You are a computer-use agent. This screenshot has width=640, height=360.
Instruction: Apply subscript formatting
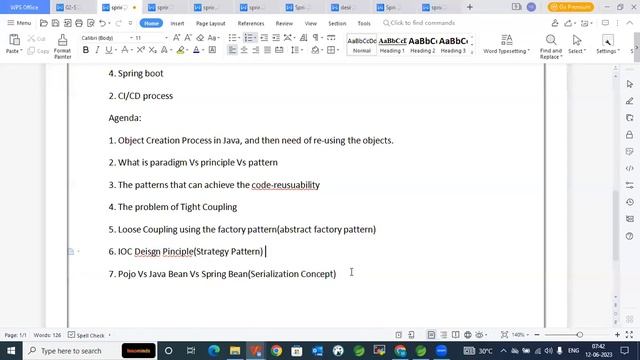pyautogui.click(x=152, y=50)
